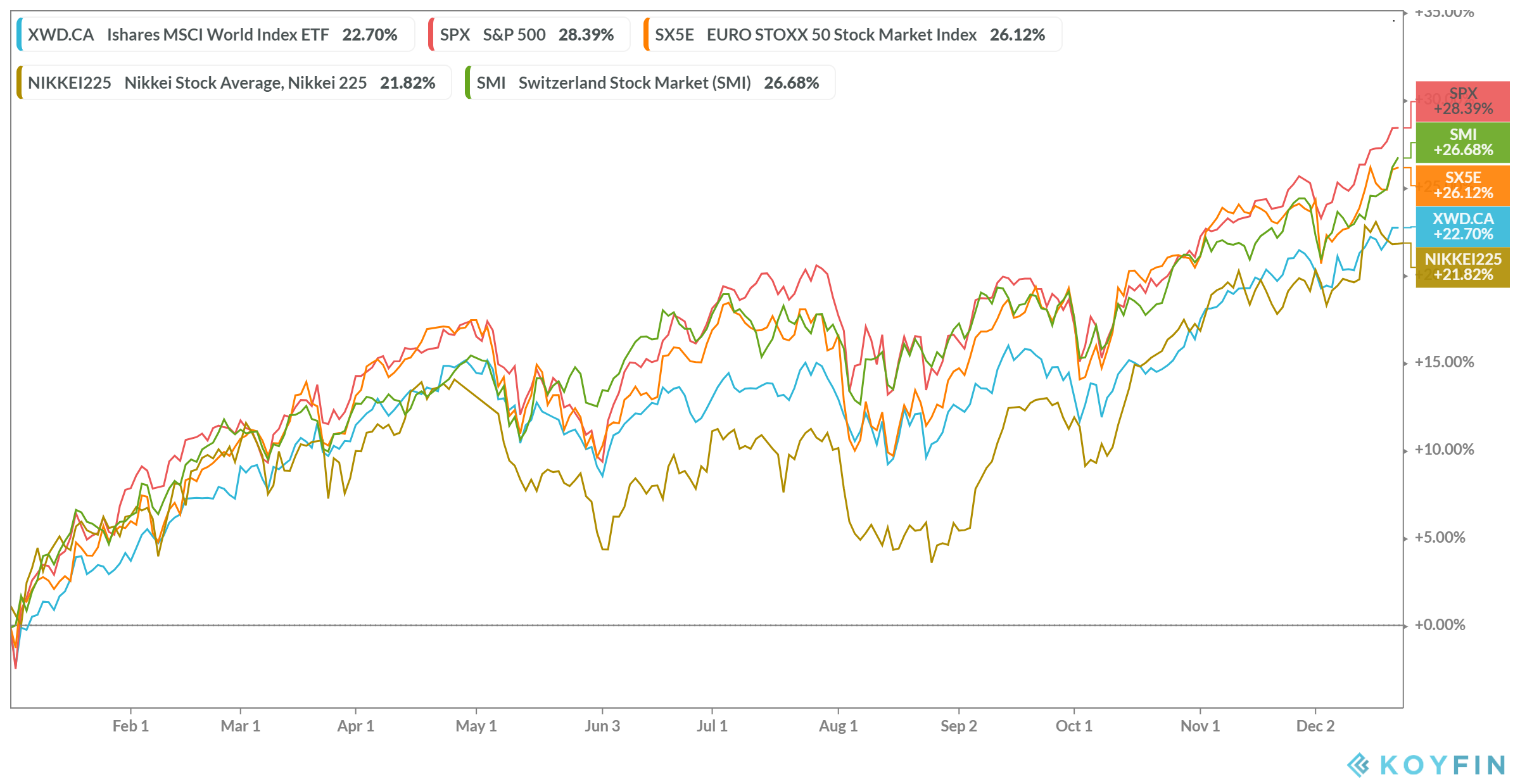This screenshot has width=1520, height=784.
Task: Click the 'Jul 1' date axis label
Action: click(x=712, y=726)
